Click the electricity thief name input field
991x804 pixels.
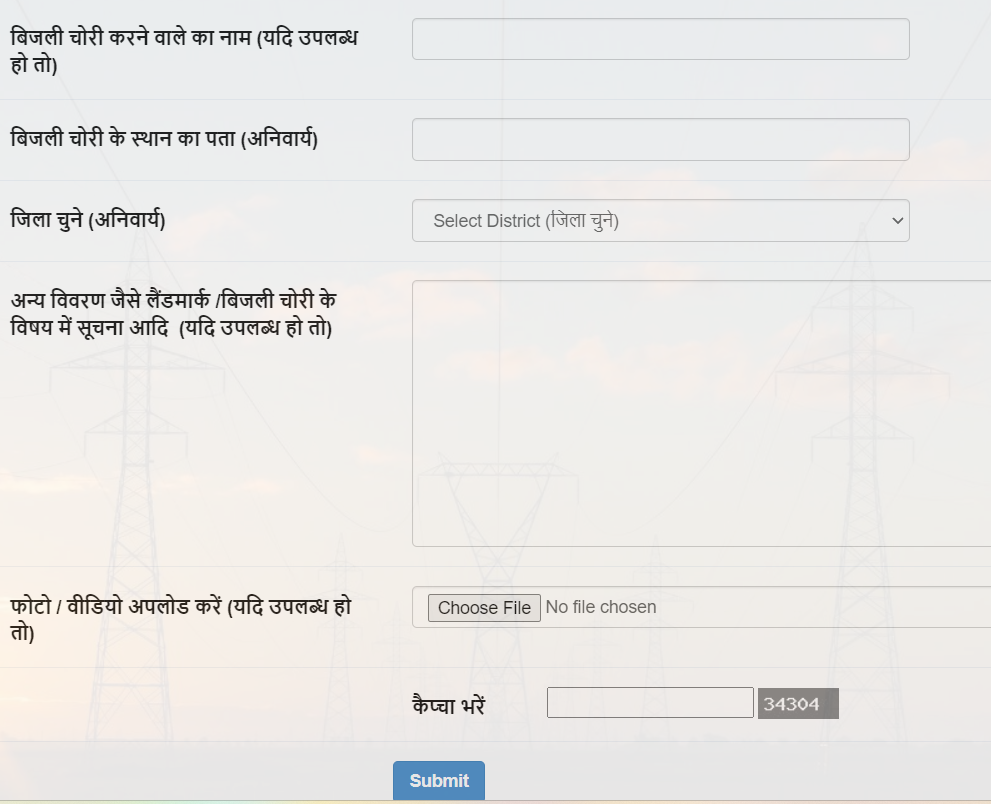660,39
